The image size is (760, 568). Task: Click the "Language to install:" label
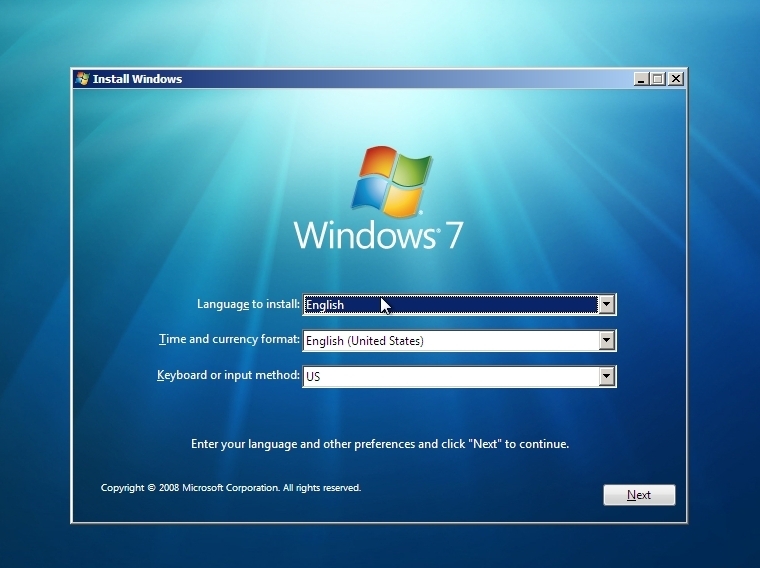[x=248, y=304]
